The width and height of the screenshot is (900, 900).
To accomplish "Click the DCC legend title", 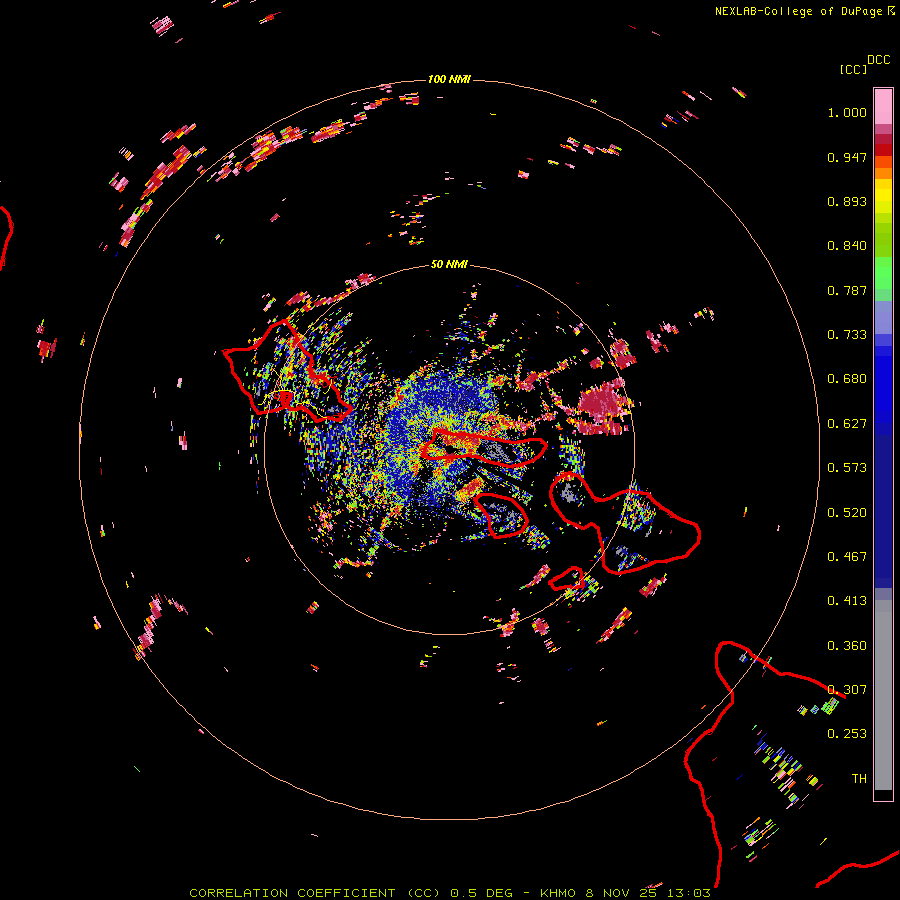I will tap(878, 60).
